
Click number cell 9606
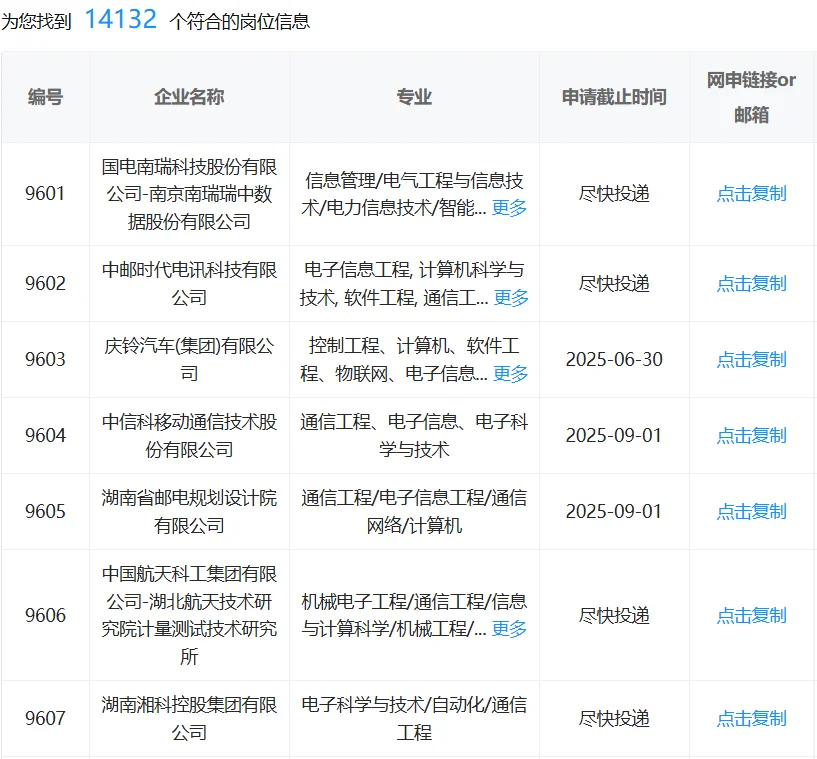point(45,616)
